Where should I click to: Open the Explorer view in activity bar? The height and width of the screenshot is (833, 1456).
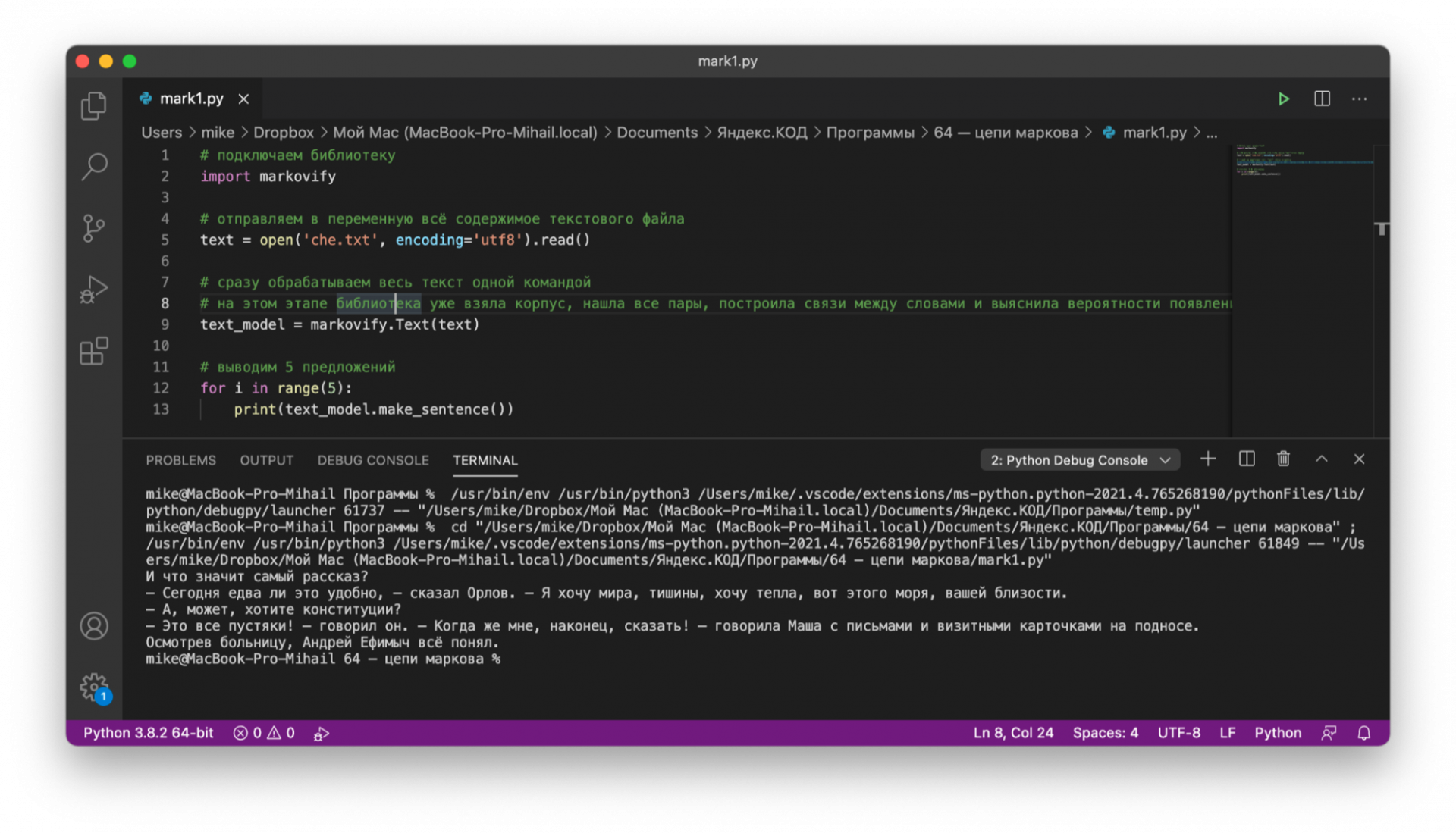[x=94, y=105]
